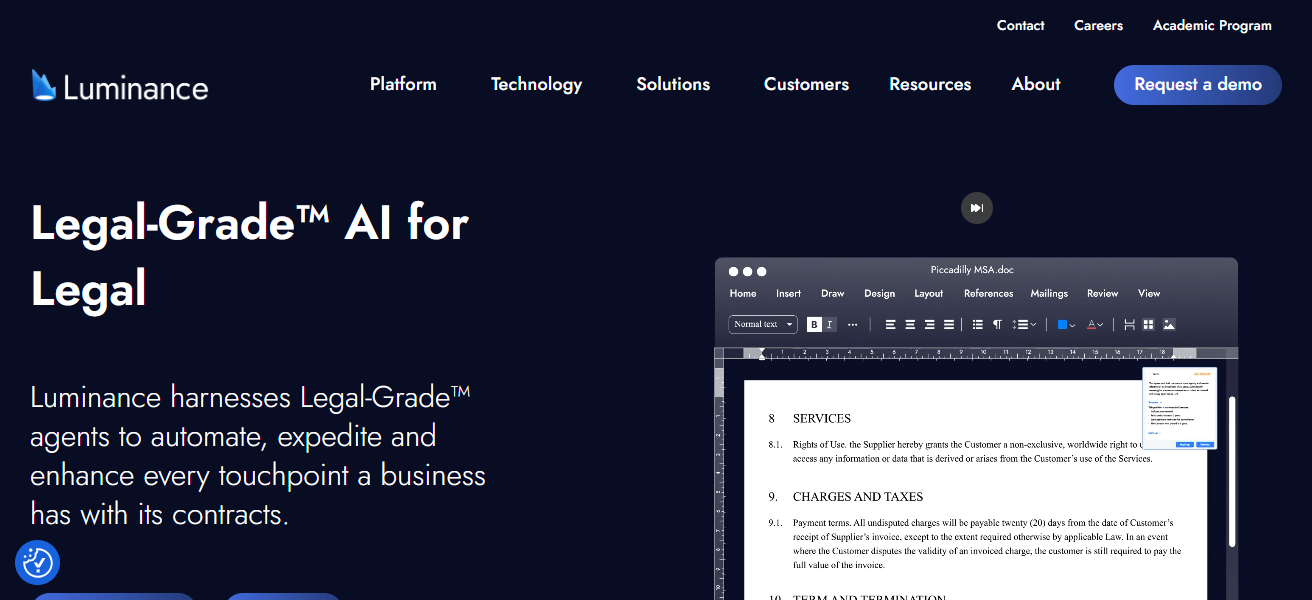Open the Normal text style dropdown
This screenshot has width=1312, height=600.
[763, 324]
